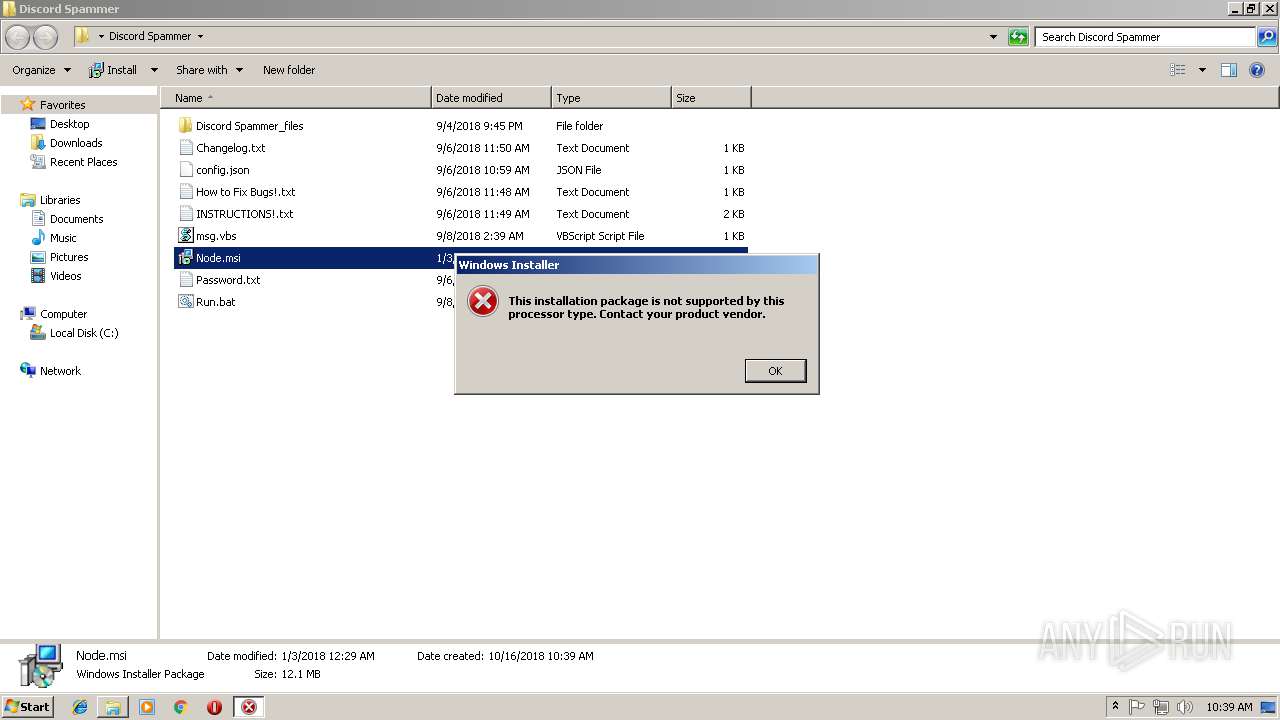Click the Node.msi details pane thumbnail

point(40,666)
